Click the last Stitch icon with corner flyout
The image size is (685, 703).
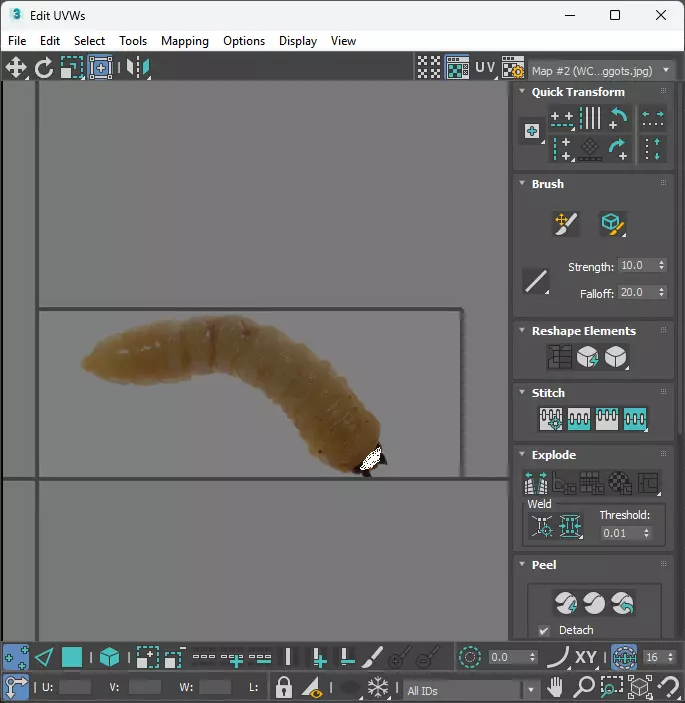tap(635, 419)
